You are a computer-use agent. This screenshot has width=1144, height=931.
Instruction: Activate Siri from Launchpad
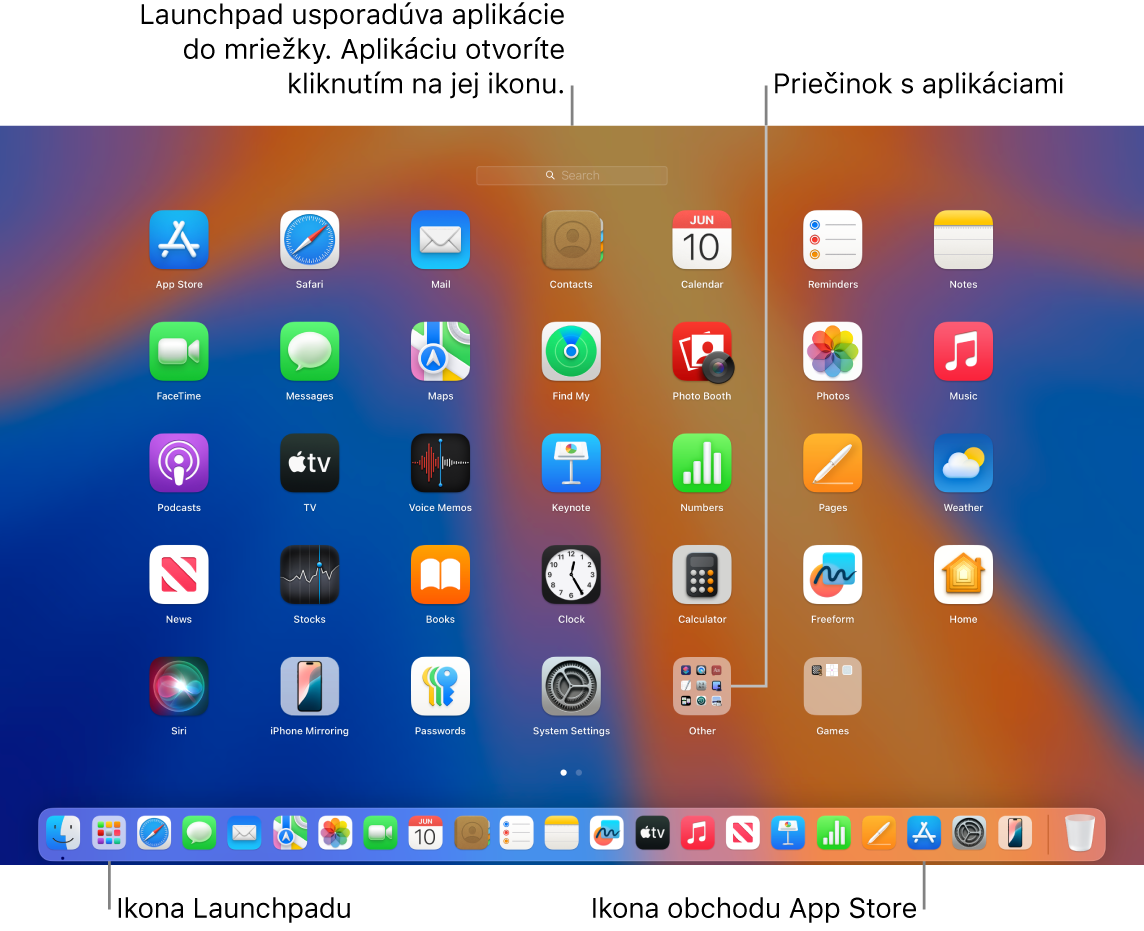tap(179, 687)
